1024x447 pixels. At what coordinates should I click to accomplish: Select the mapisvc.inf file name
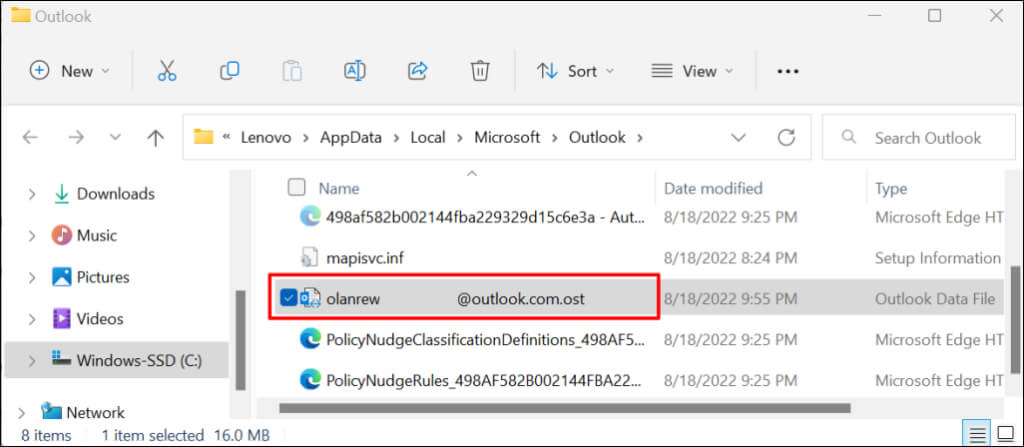click(x=365, y=258)
